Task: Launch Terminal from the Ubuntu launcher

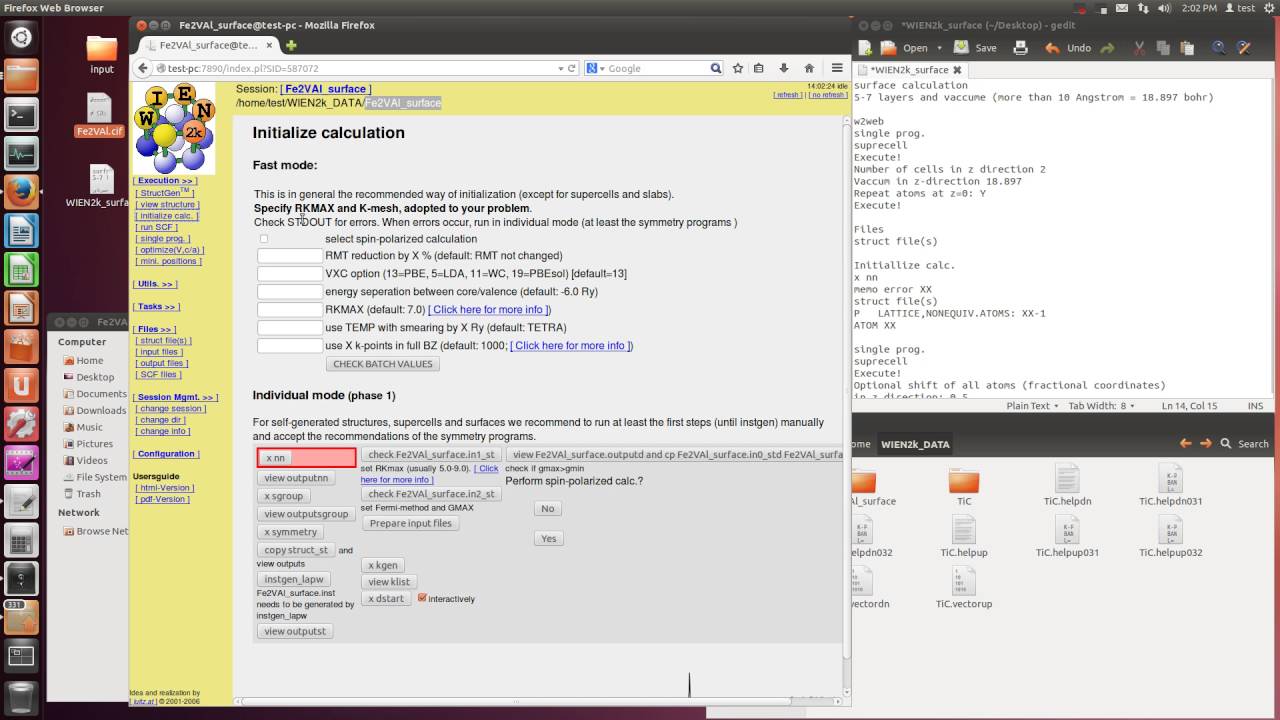Action: point(21,115)
